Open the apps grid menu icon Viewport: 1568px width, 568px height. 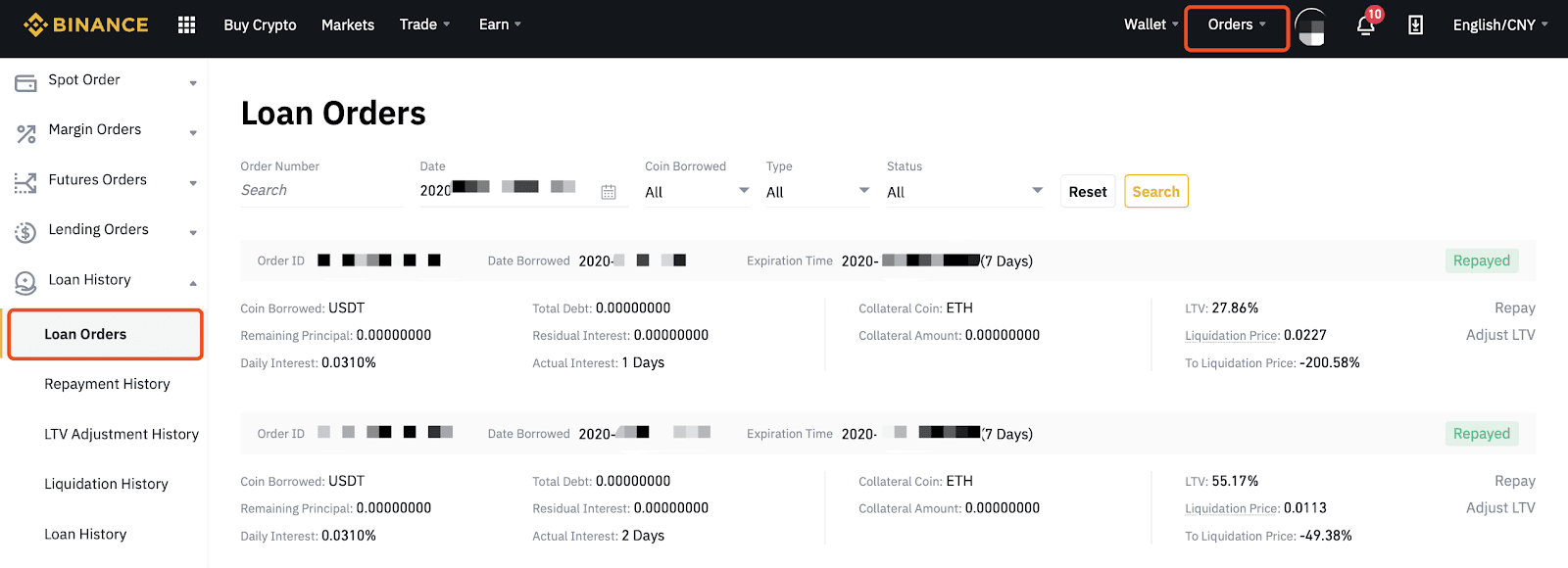click(187, 24)
